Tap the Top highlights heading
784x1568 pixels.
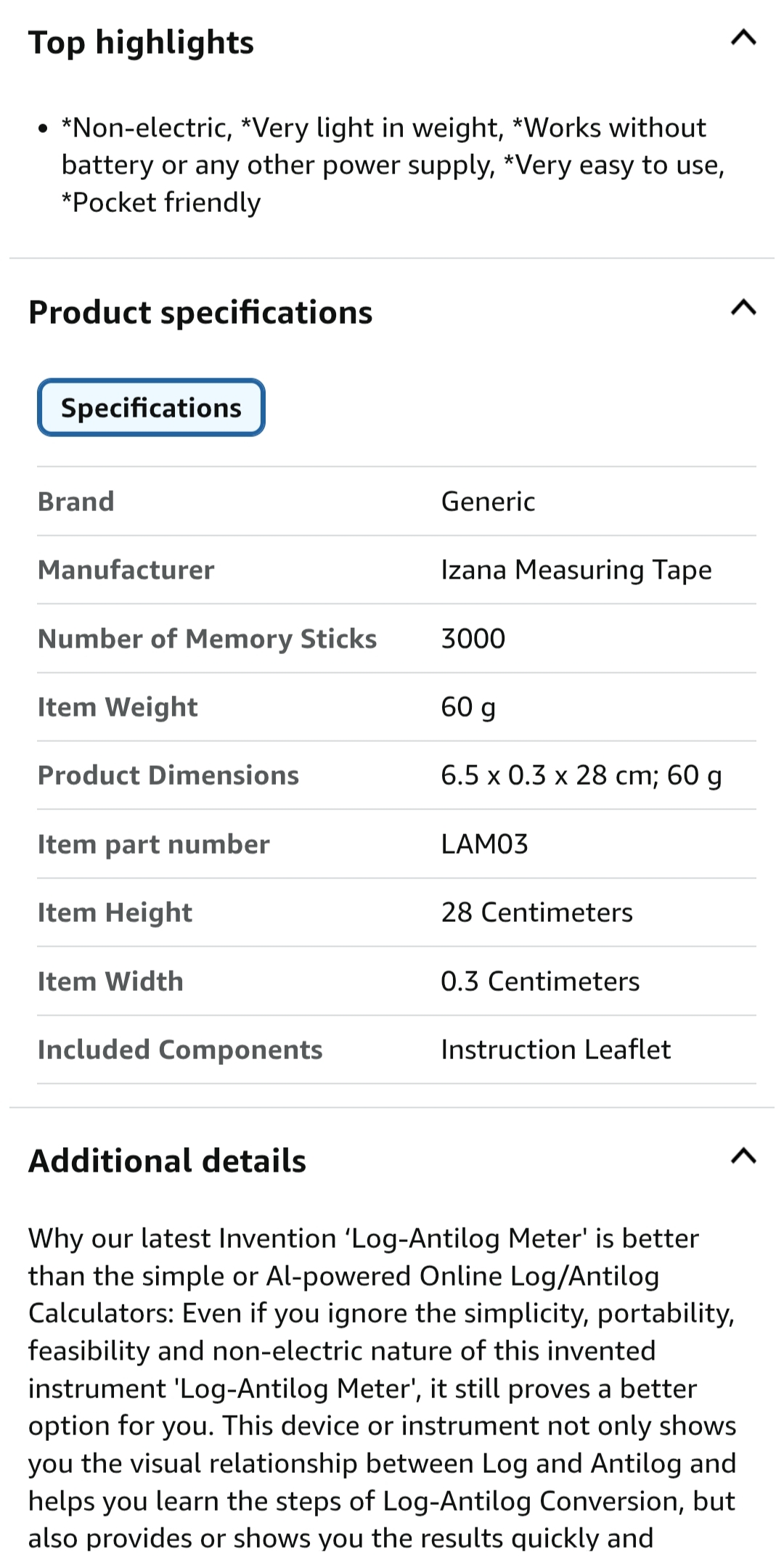point(142,43)
